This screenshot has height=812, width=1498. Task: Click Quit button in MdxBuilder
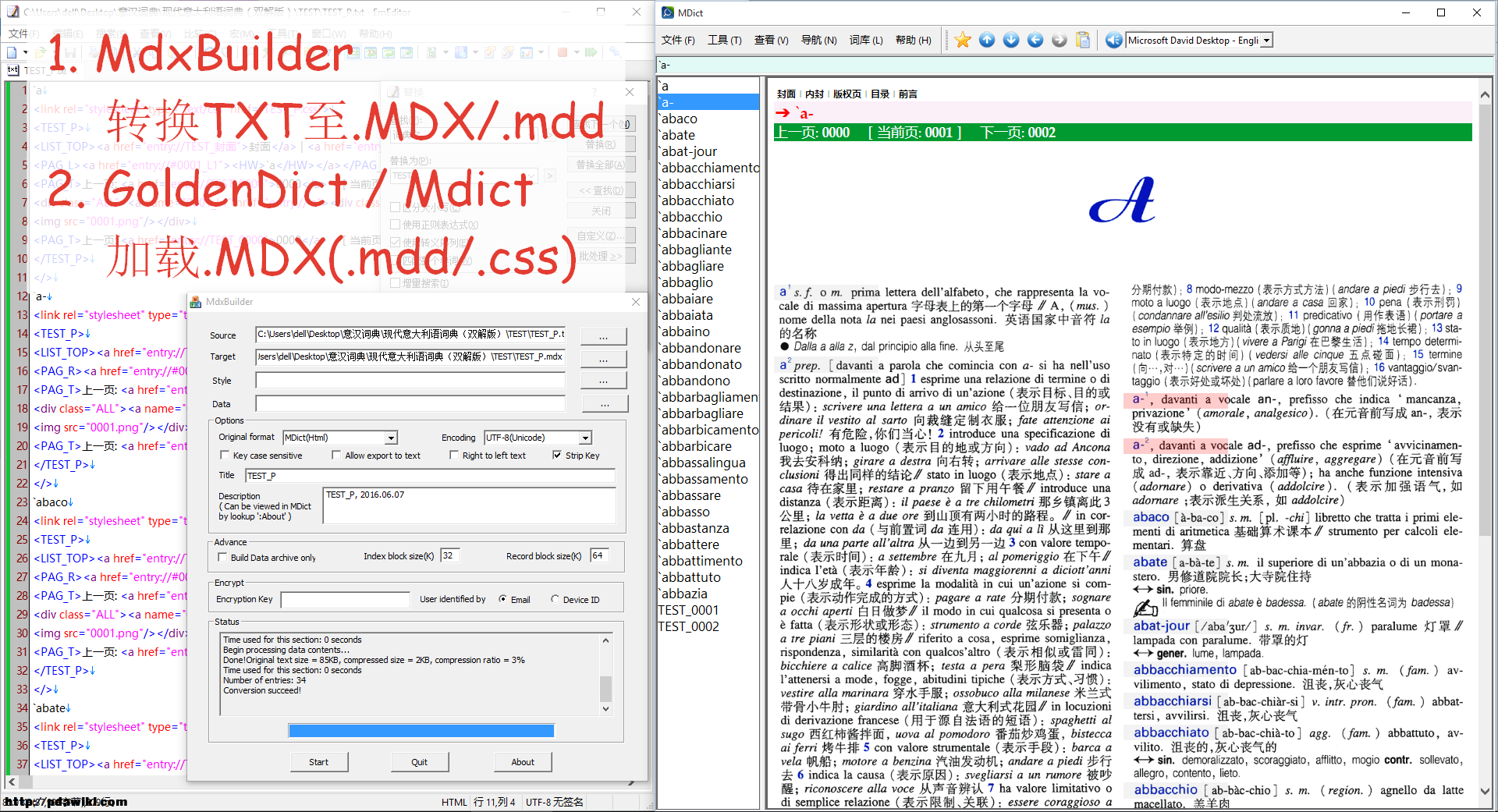click(x=420, y=762)
